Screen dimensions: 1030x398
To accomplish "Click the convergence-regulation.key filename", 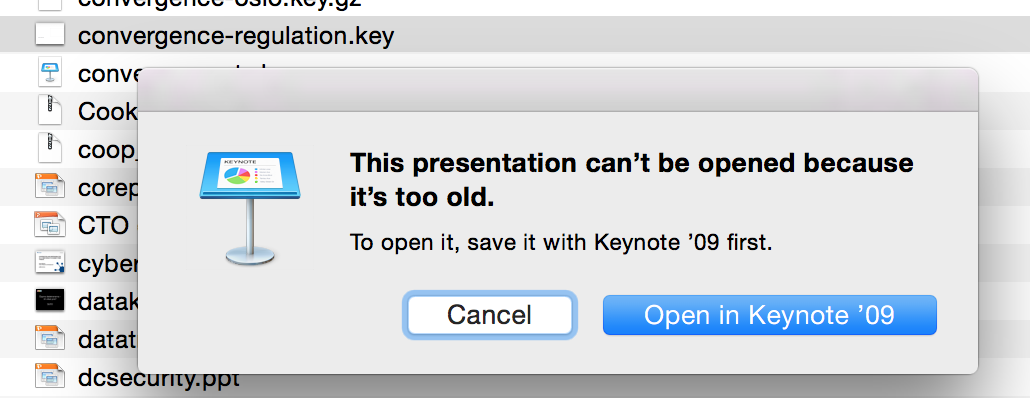I will pos(236,35).
